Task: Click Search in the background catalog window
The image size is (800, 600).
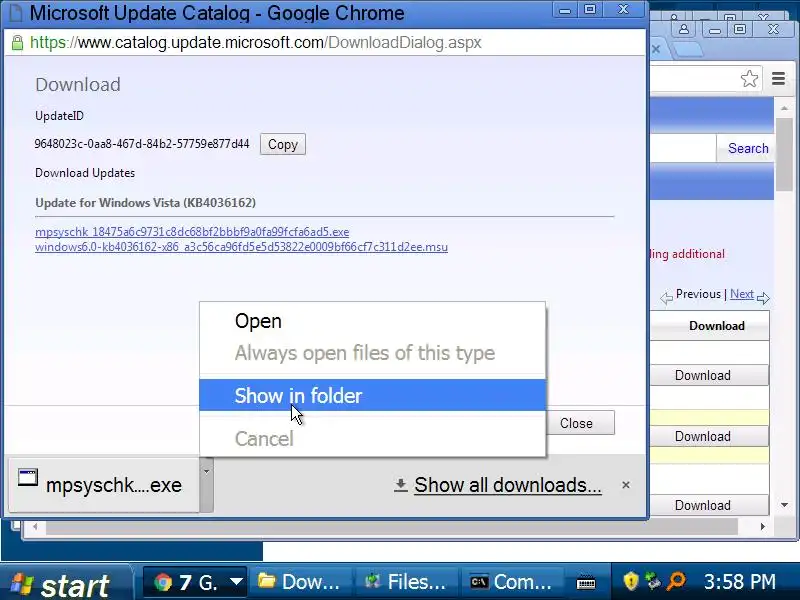Action: pyautogui.click(x=748, y=148)
